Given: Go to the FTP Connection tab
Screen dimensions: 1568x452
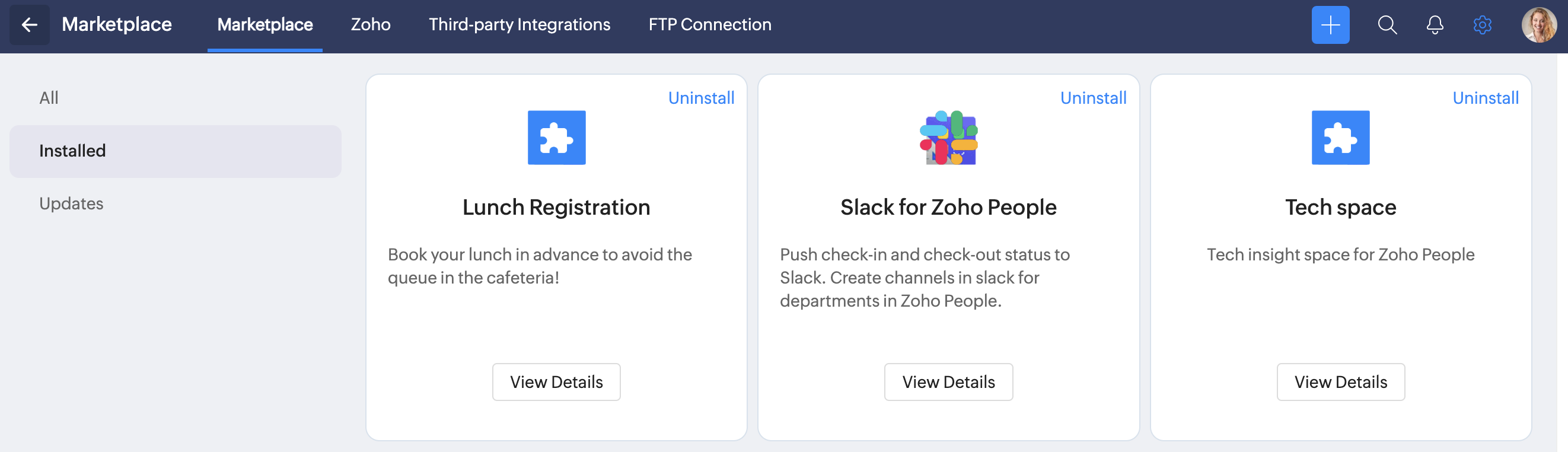Looking at the screenshot, I should tap(710, 25).
